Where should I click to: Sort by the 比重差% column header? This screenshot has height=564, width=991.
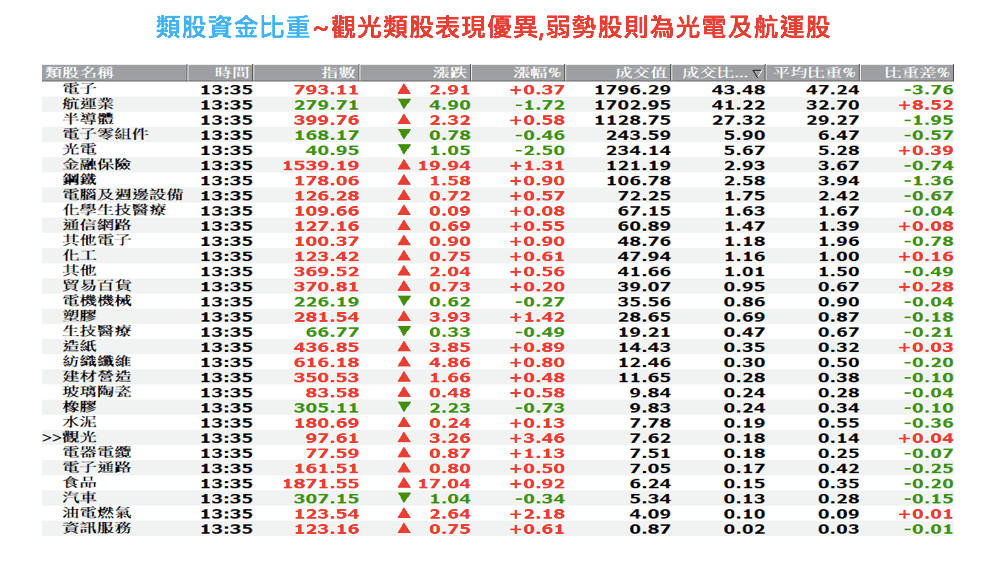[918, 73]
